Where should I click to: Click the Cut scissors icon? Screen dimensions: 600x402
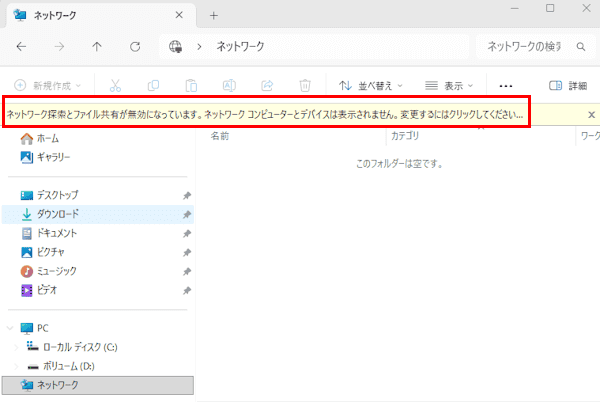[115, 85]
